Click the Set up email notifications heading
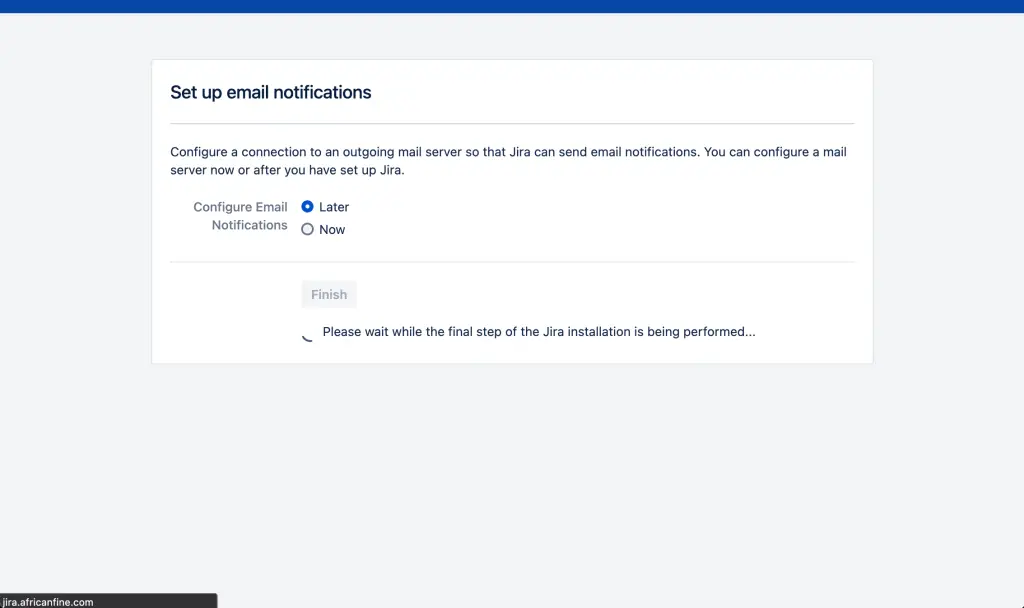 271,92
